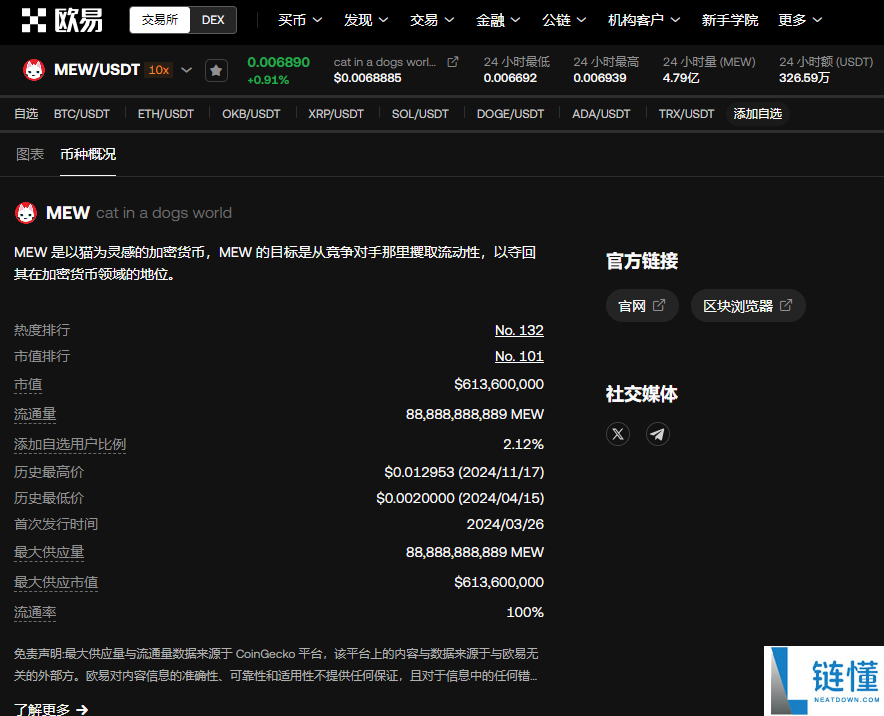The height and width of the screenshot is (716, 884).
Task: Click the 2.12% watchlist ratio value
Action: (x=523, y=444)
